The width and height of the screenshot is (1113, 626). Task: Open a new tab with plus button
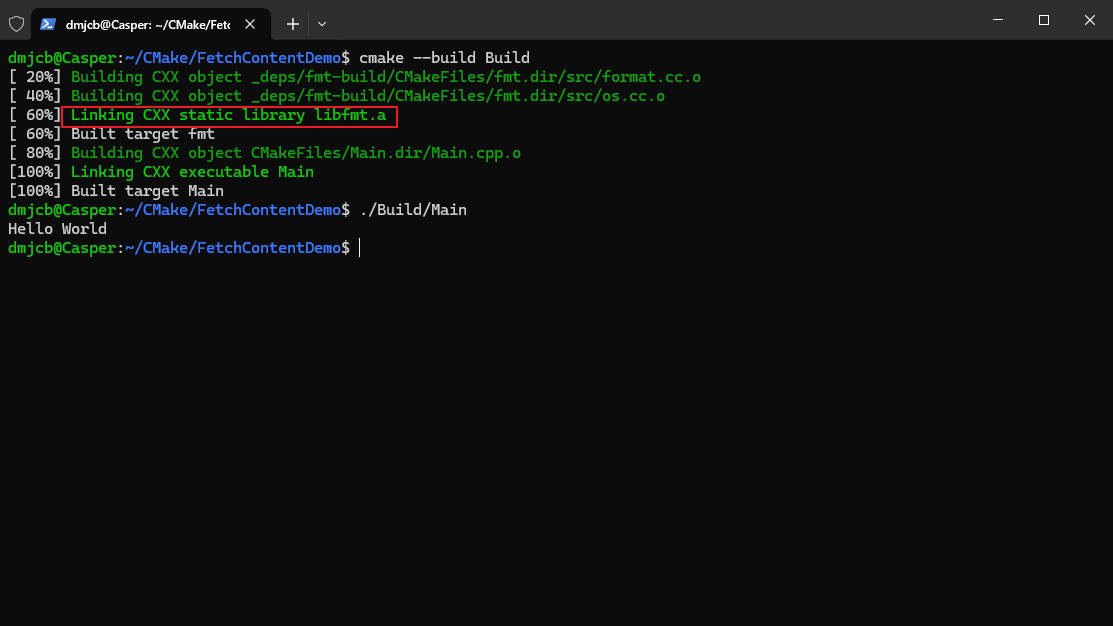pos(292,24)
